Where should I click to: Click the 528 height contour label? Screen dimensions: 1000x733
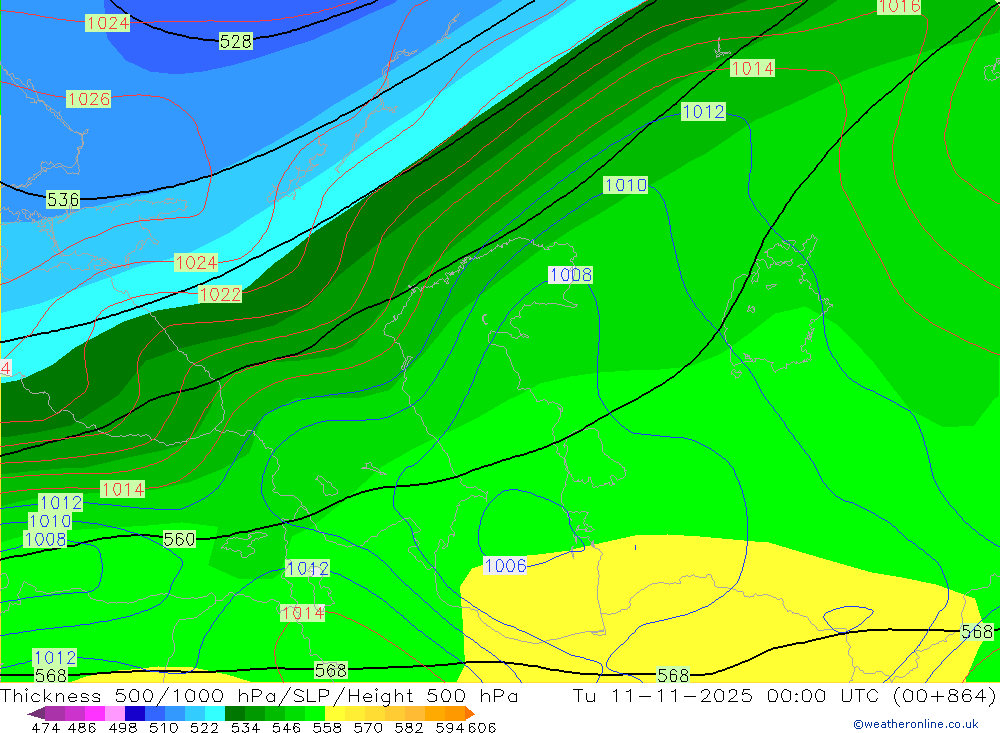235,41
